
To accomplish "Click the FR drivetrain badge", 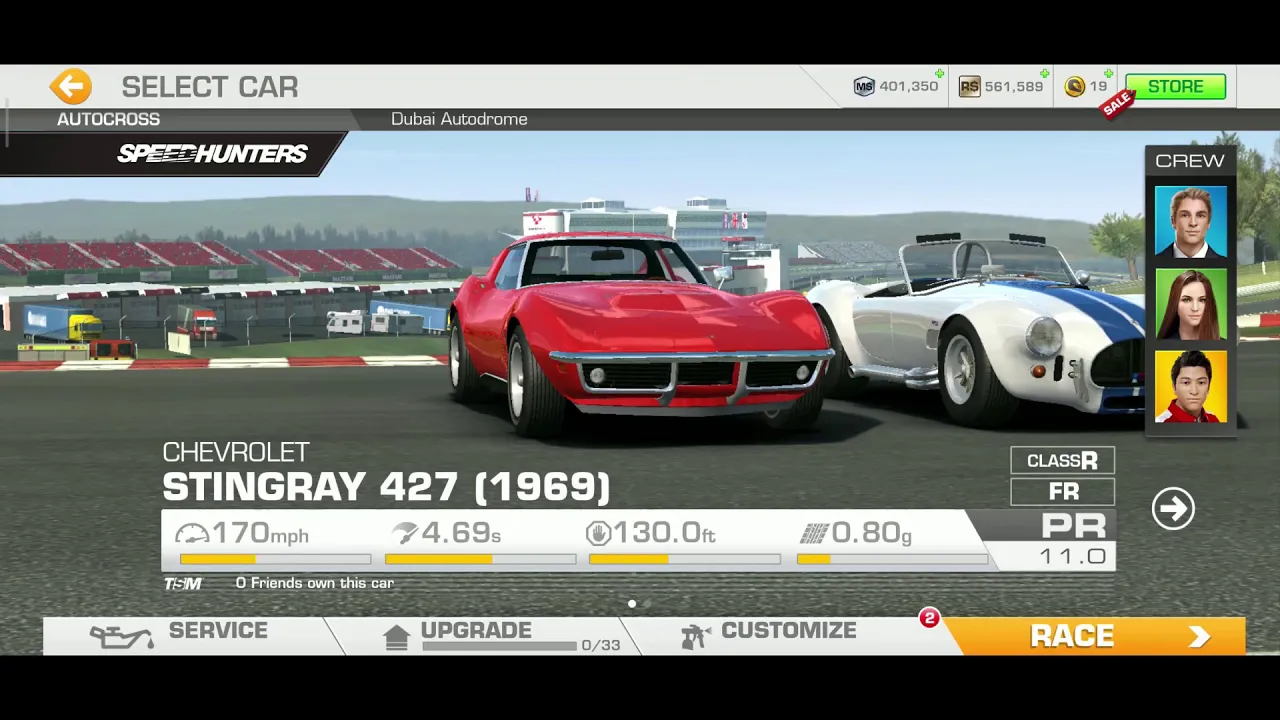I will (x=1062, y=491).
